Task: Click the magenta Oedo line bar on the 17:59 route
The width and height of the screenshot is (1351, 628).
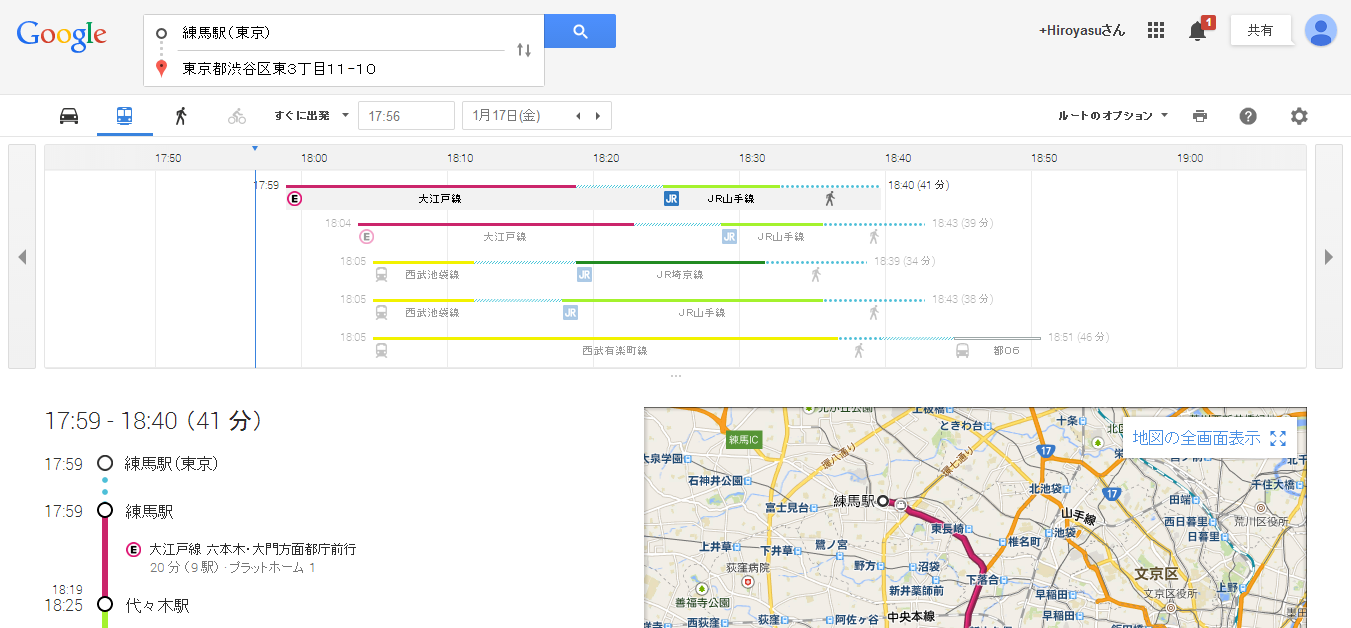Action: click(x=431, y=186)
